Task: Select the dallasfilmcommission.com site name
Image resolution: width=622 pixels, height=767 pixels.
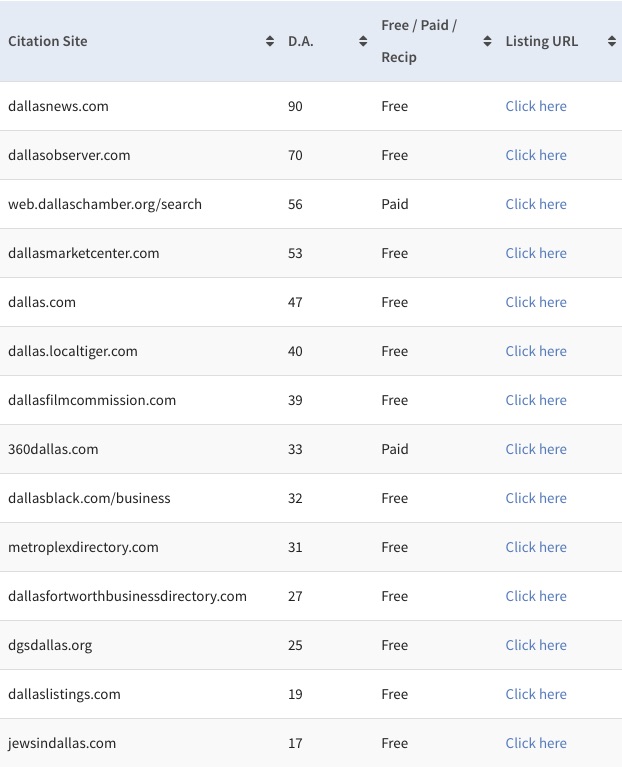Action: click(92, 400)
